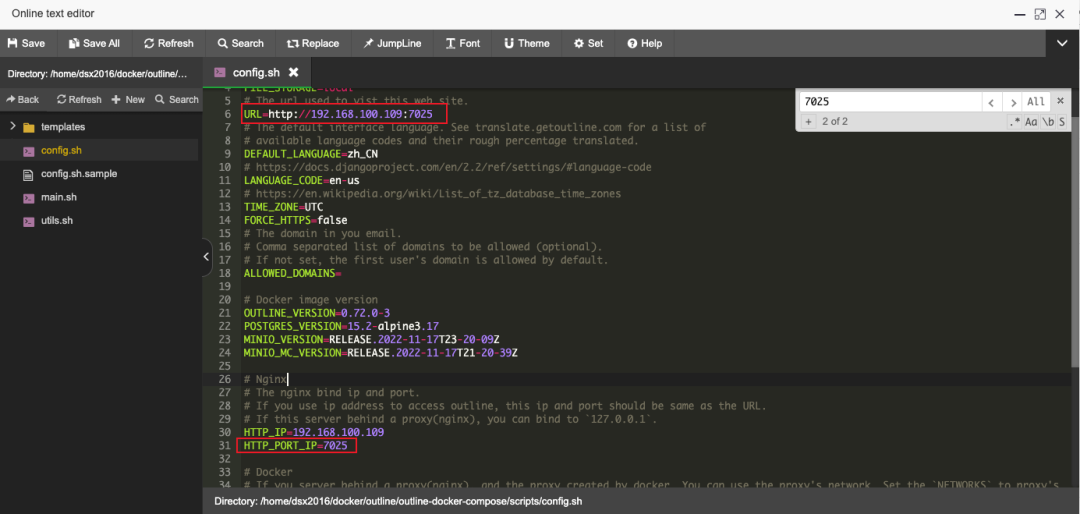This screenshot has width=1080, height=514.
Task: Click the DEFAULT_LANGUAGE=zh_CN line
Action: point(311,153)
